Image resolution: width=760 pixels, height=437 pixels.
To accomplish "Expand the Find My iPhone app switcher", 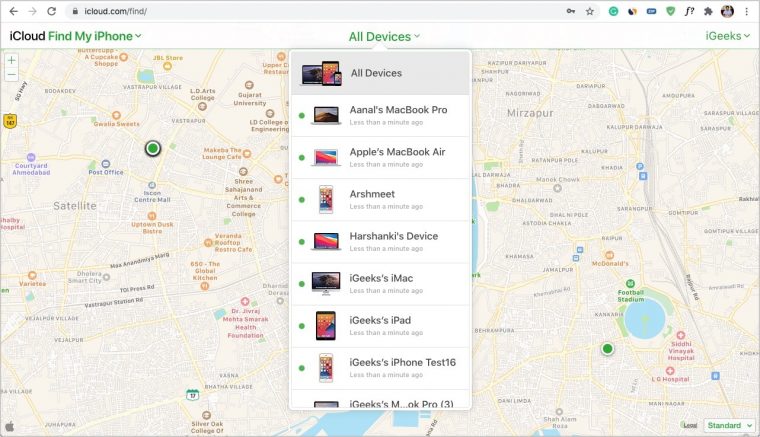I will pos(95,36).
